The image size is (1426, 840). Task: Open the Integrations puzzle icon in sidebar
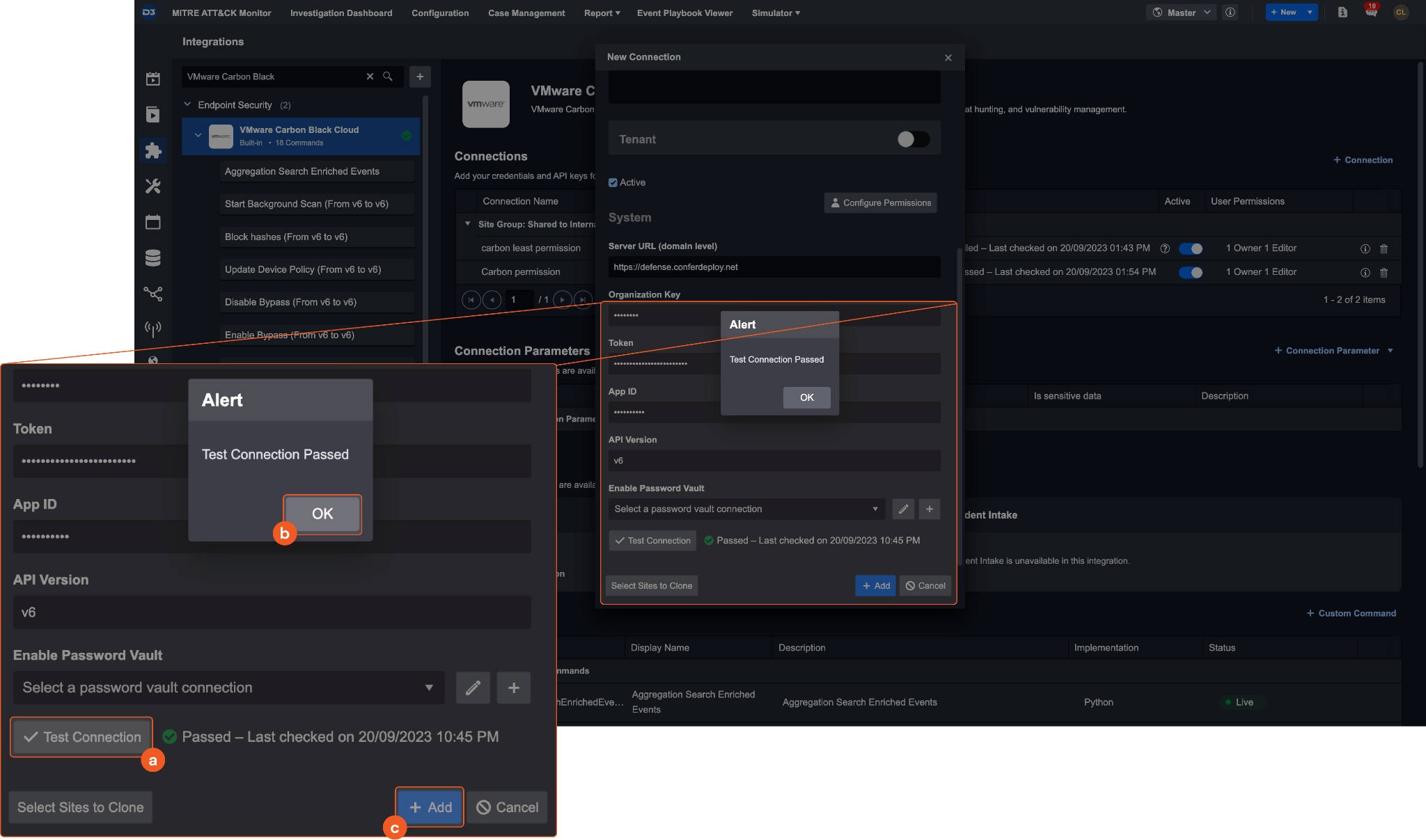153,151
